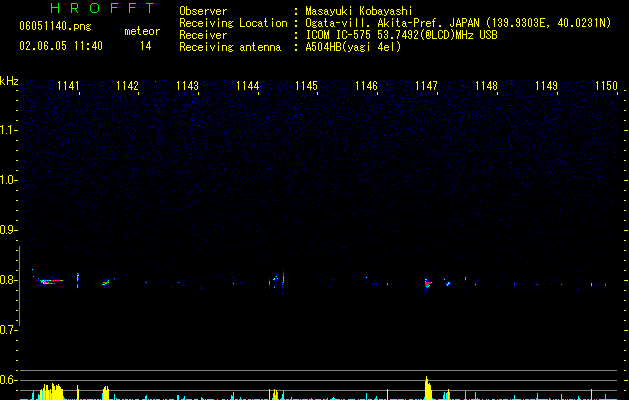Click the HROFFT title text
This screenshot has height=400, width=629.
pos(103,8)
